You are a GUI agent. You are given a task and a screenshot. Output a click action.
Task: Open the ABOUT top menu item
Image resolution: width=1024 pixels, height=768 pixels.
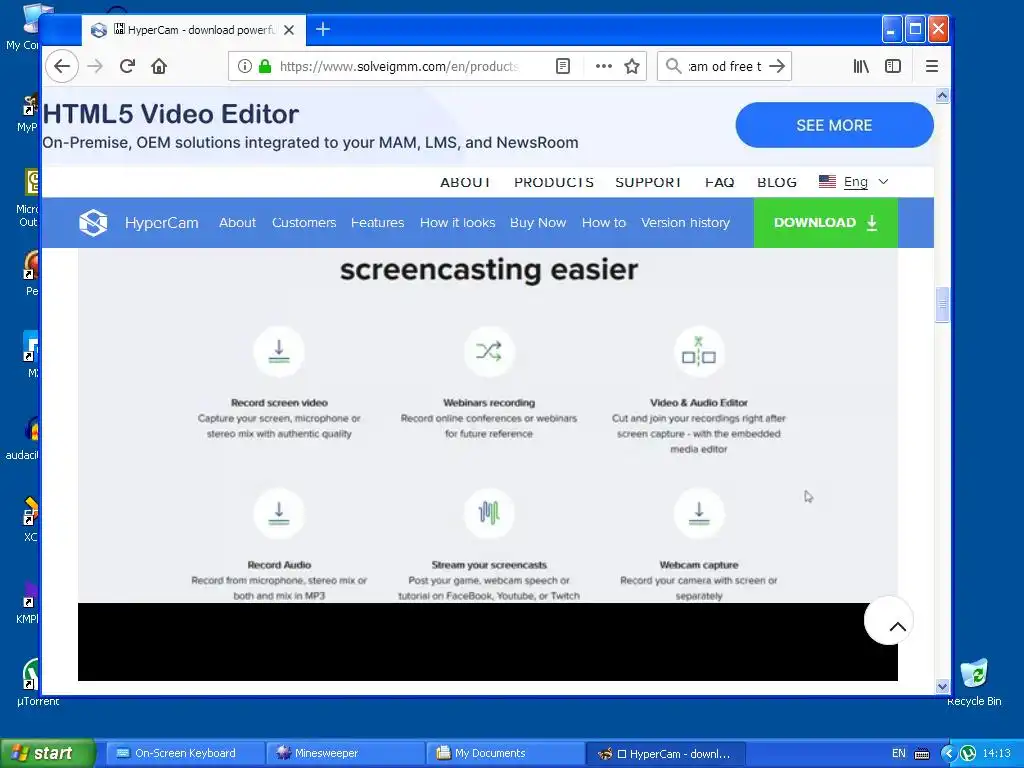tap(465, 182)
